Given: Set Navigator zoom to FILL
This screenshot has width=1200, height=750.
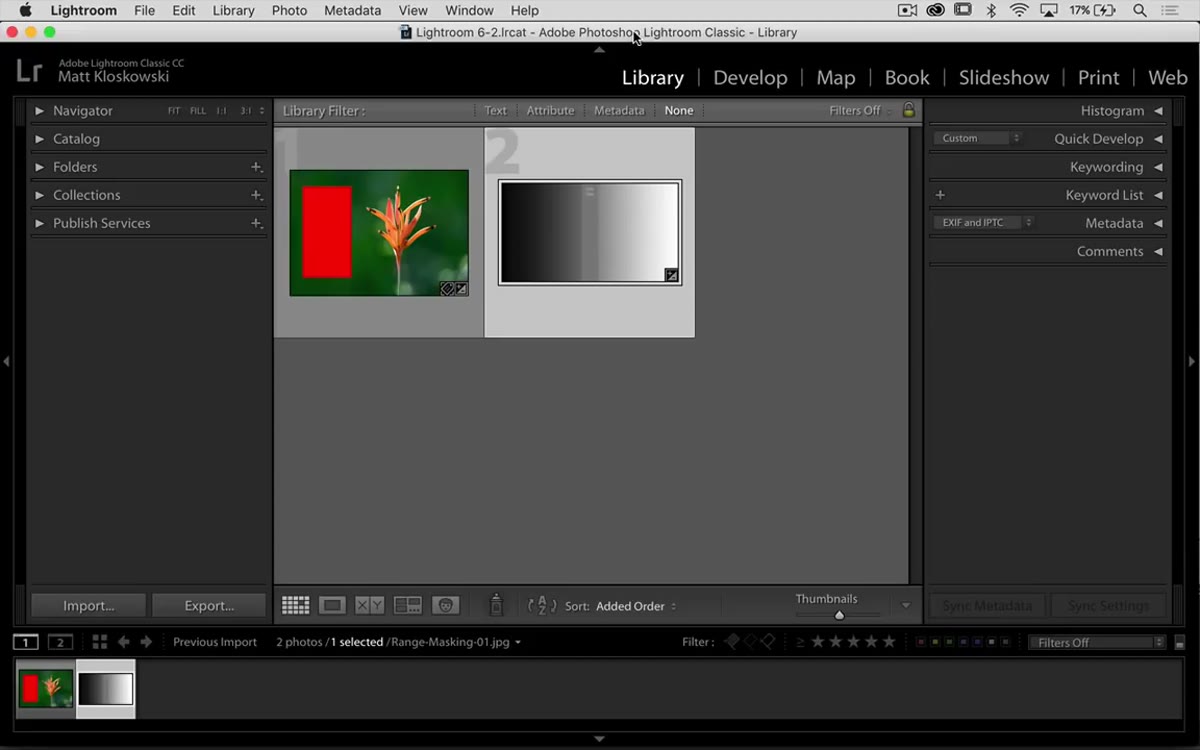Looking at the screenshot, I should 198,111.
